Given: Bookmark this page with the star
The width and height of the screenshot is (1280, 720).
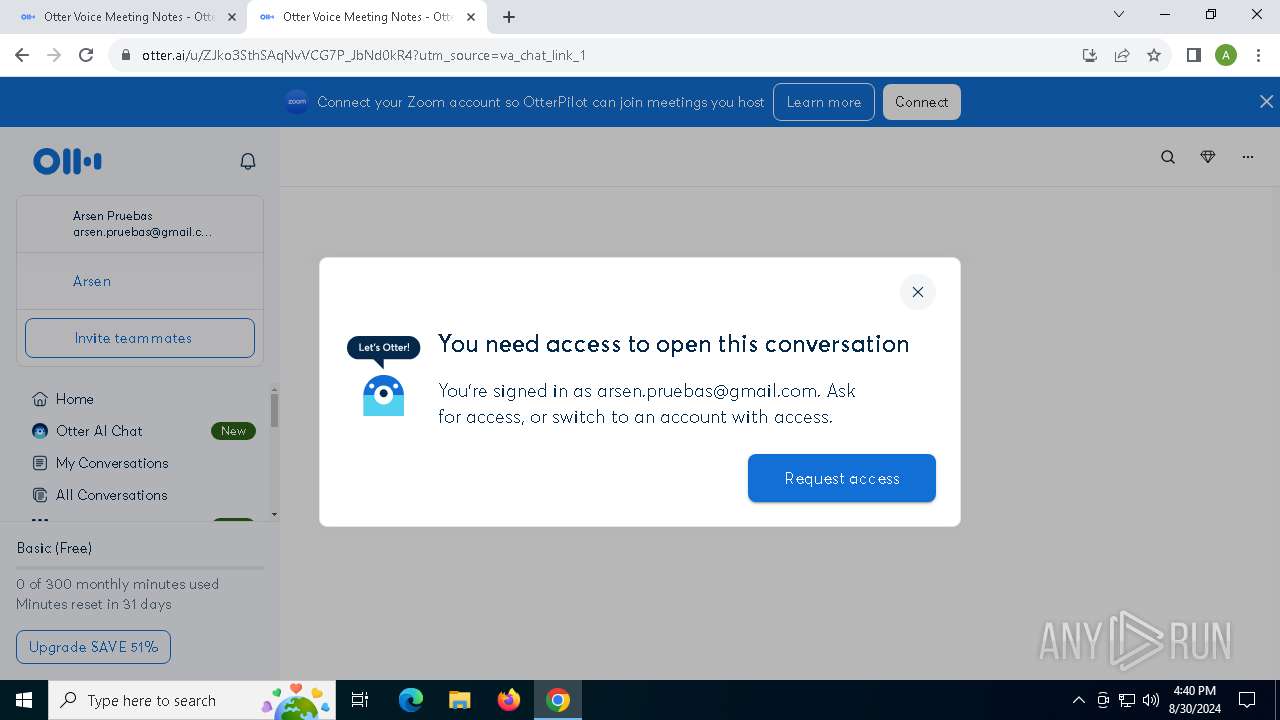Looking at the screenshot, I should 1154,55.
